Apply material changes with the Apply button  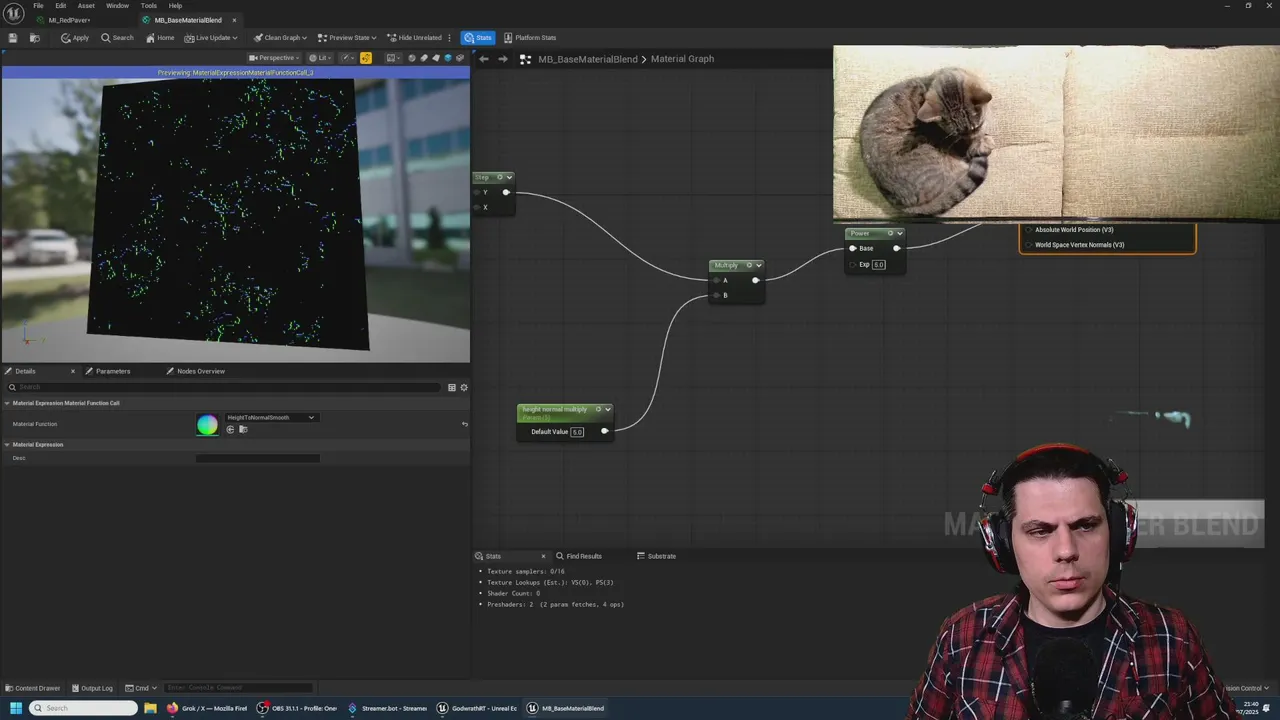pos(75,38)
